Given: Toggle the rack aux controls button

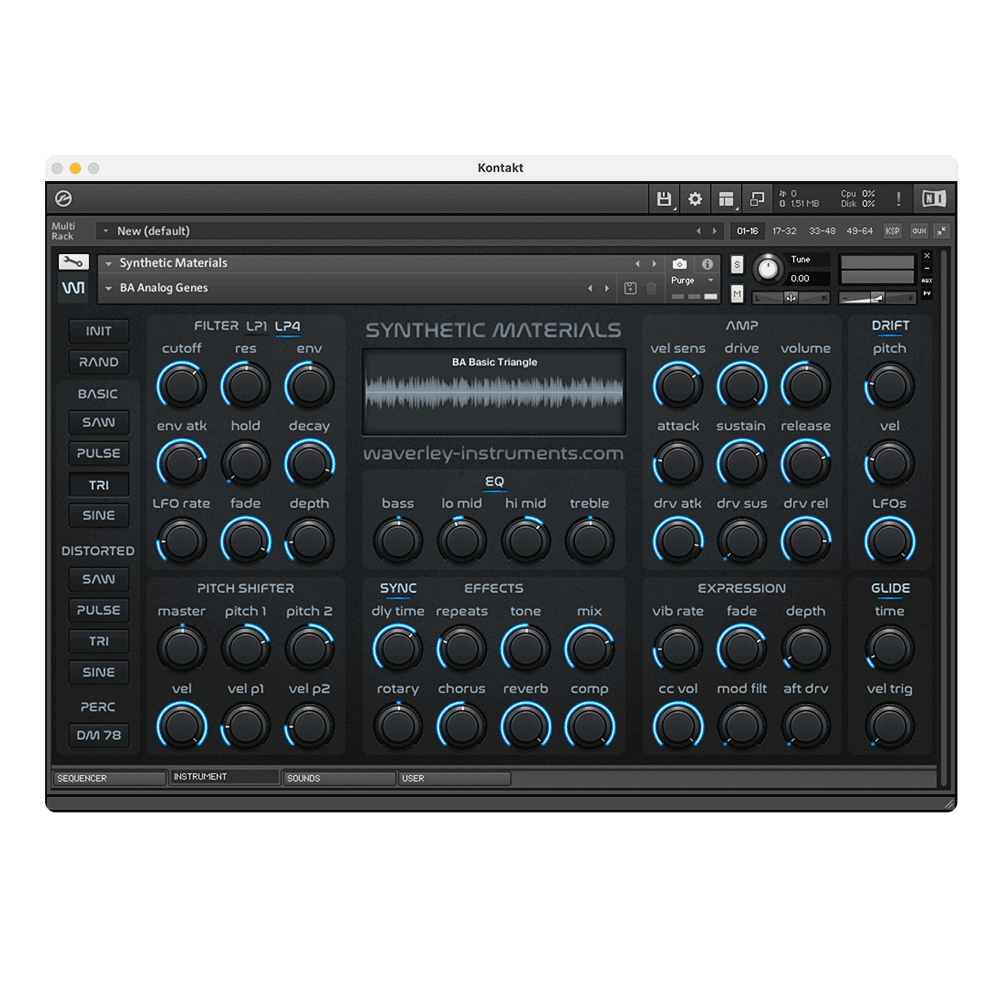Looking at the screenshot, I should coord(919,231).
